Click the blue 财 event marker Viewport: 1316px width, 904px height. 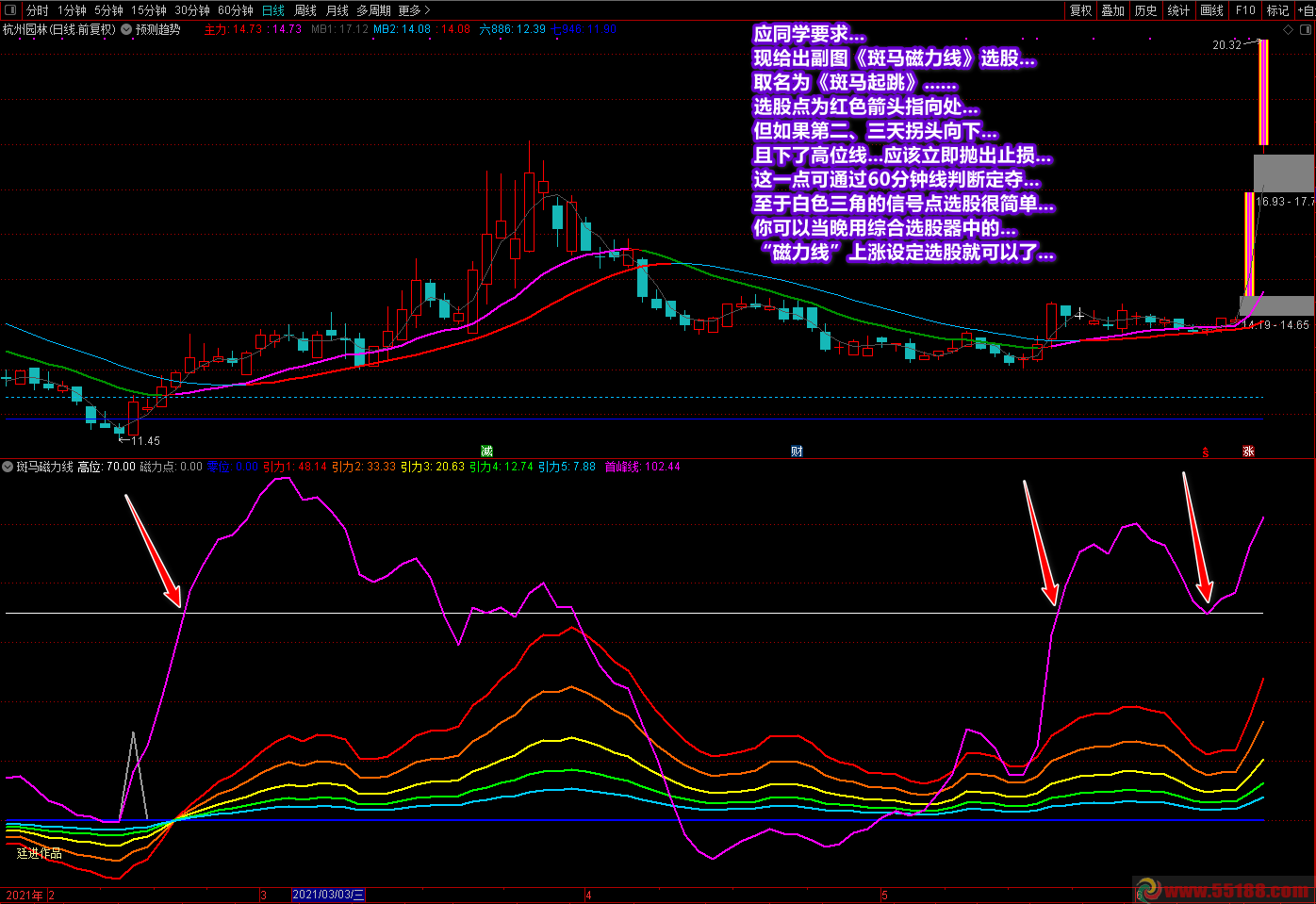[797, 452]
